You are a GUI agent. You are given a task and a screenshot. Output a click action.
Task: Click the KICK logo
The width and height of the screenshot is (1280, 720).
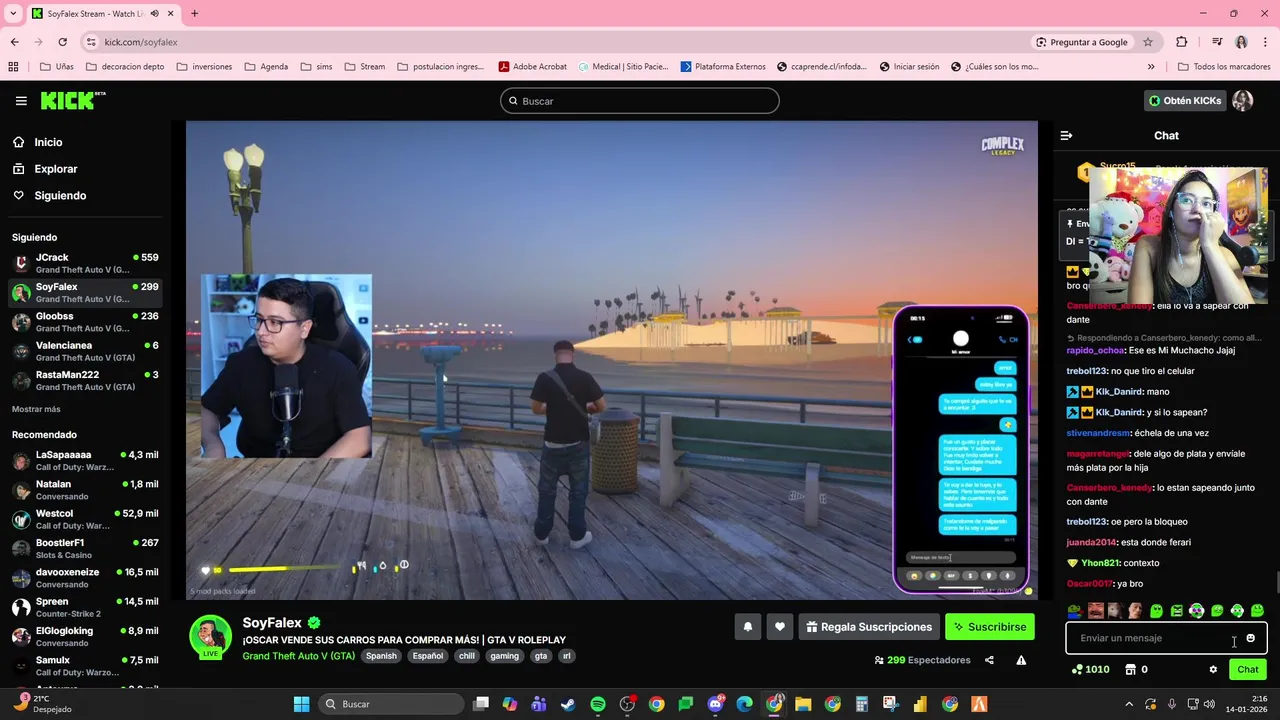pos(72,100)
